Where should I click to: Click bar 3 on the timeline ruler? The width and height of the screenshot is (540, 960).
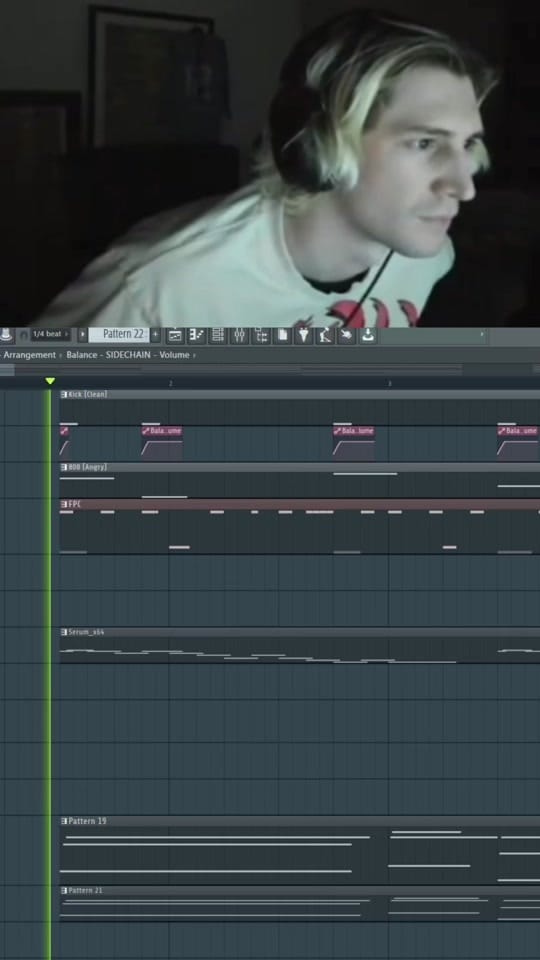389,383
